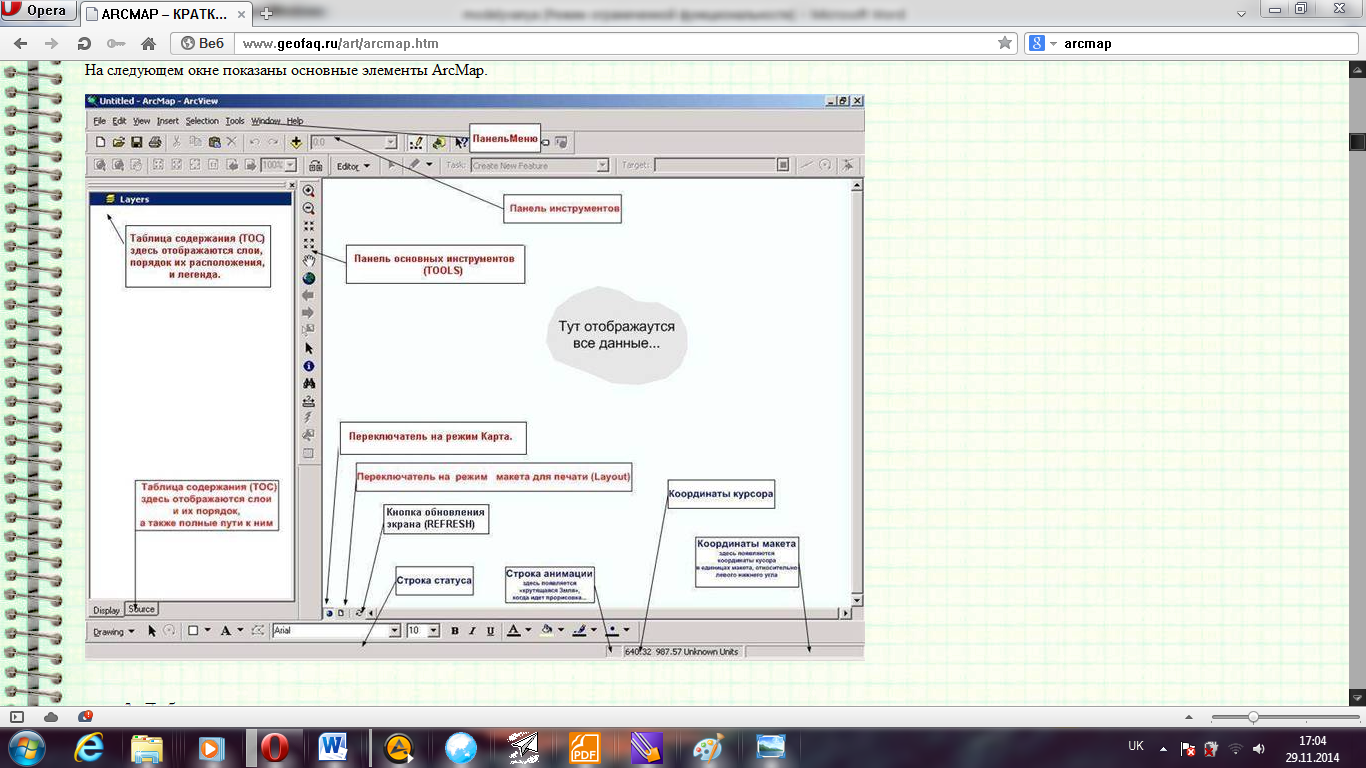The height and width of the screenshot is (768, 1366).
Task: Open ArcMap map scale combo box
Action: (354, 142)
